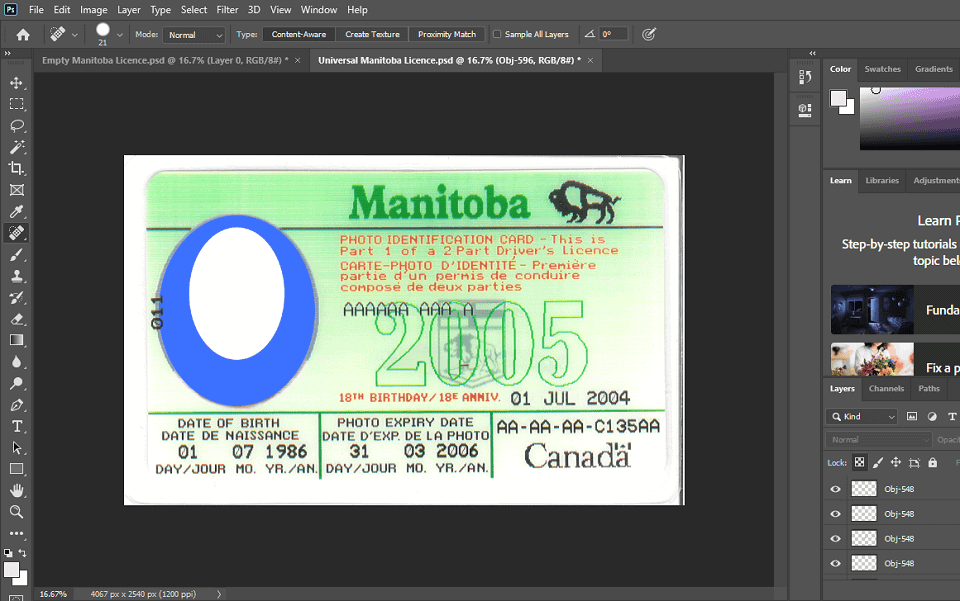The width and height of the screenshot is (960, 601).
Task: Select the Horizontal Type tool
Action: pyautogui.click(x=16, y=426)
